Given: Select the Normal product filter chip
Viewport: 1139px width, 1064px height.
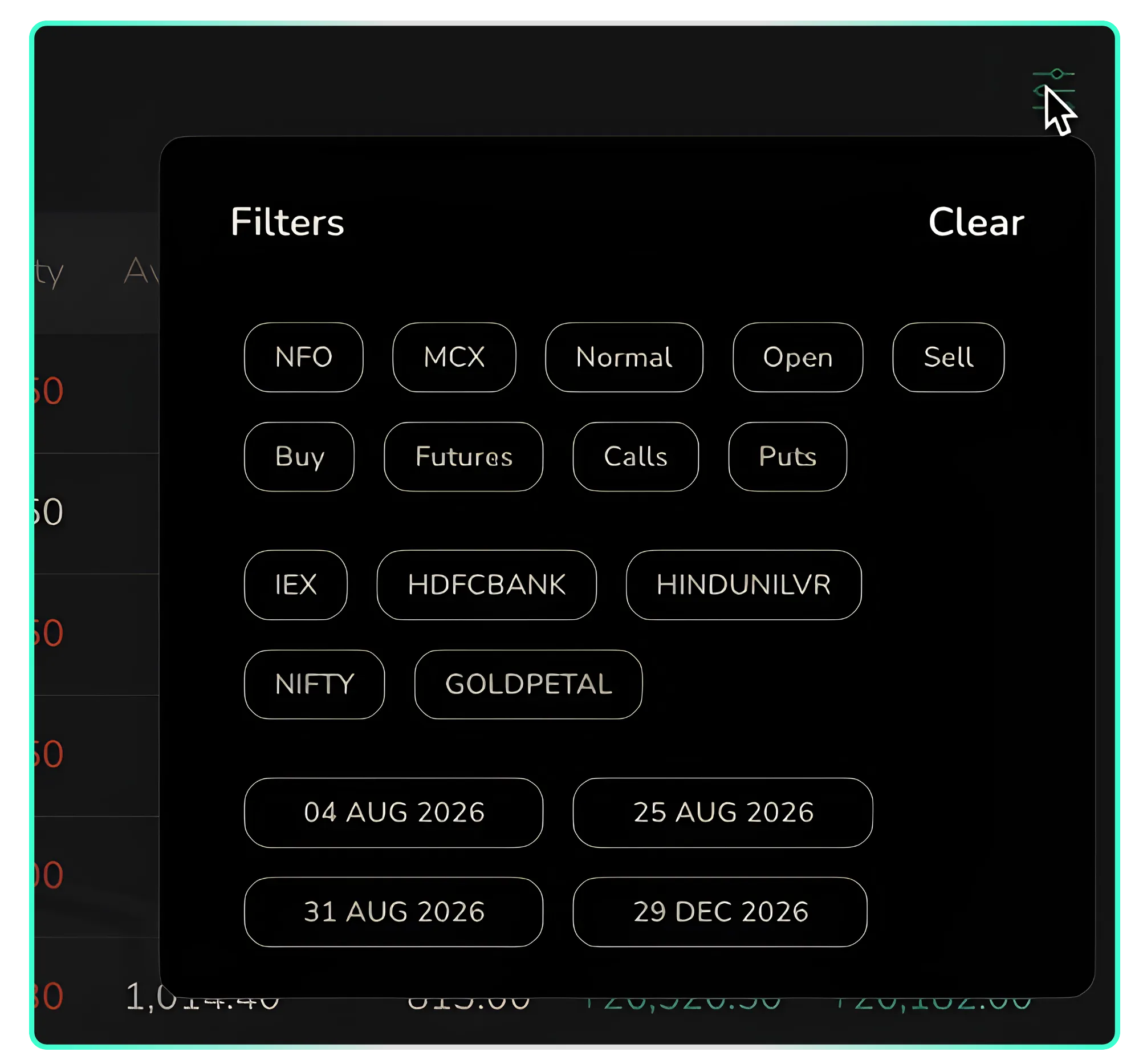Looking at the screenshot, I should tap(624, 357).
